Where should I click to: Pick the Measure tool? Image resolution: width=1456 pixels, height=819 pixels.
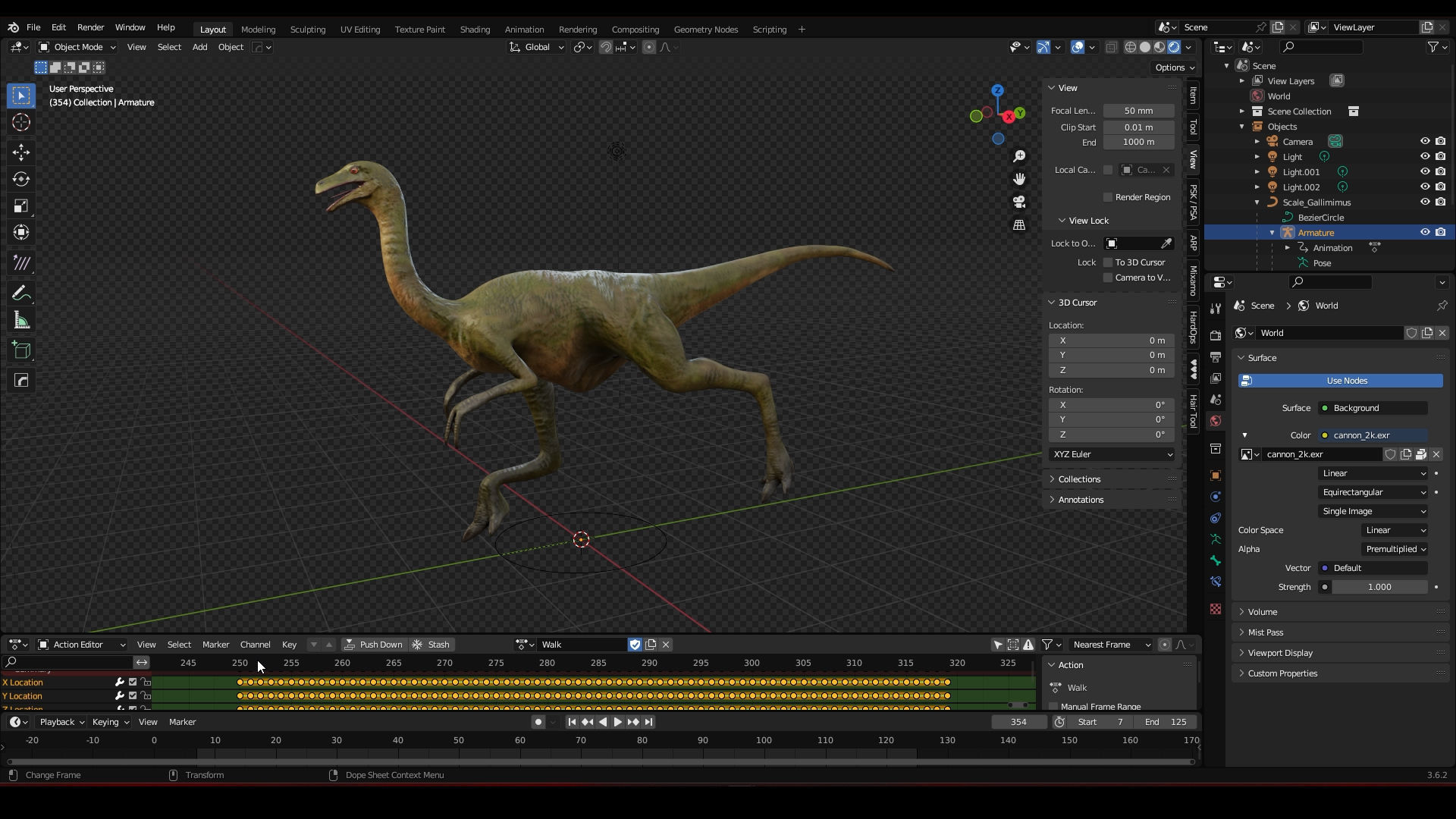tap(21, 321)
